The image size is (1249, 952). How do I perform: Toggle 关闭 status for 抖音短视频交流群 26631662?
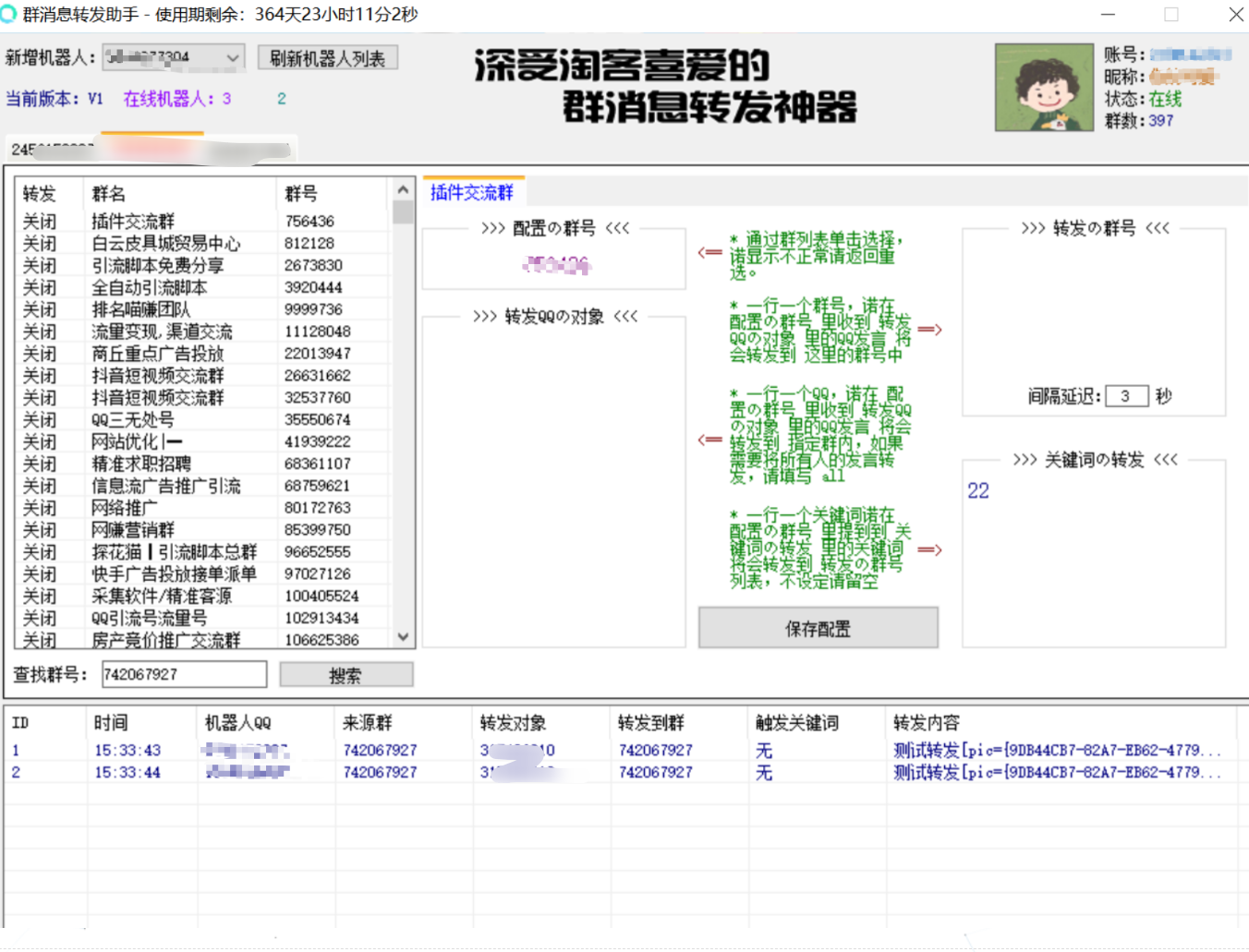[x=40, y=376]
